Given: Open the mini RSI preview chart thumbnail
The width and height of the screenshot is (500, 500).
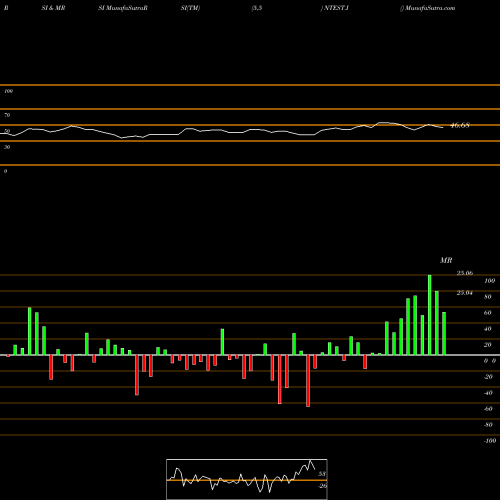Looking at the screenshot, I should pos(247,479).
